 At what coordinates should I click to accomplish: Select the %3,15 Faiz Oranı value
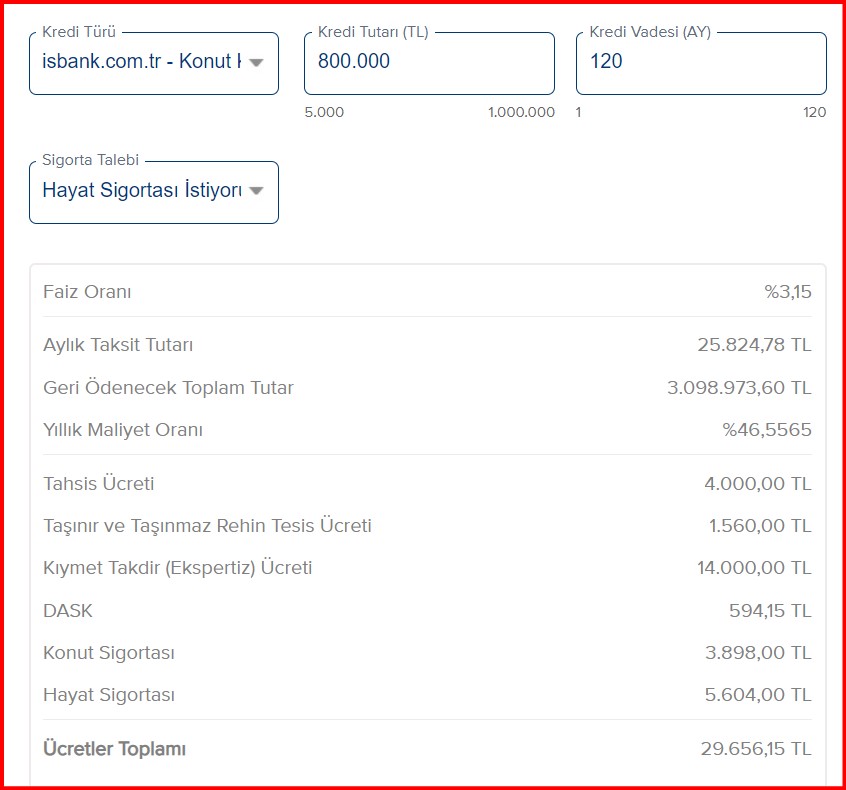click(x=788, y=292)
